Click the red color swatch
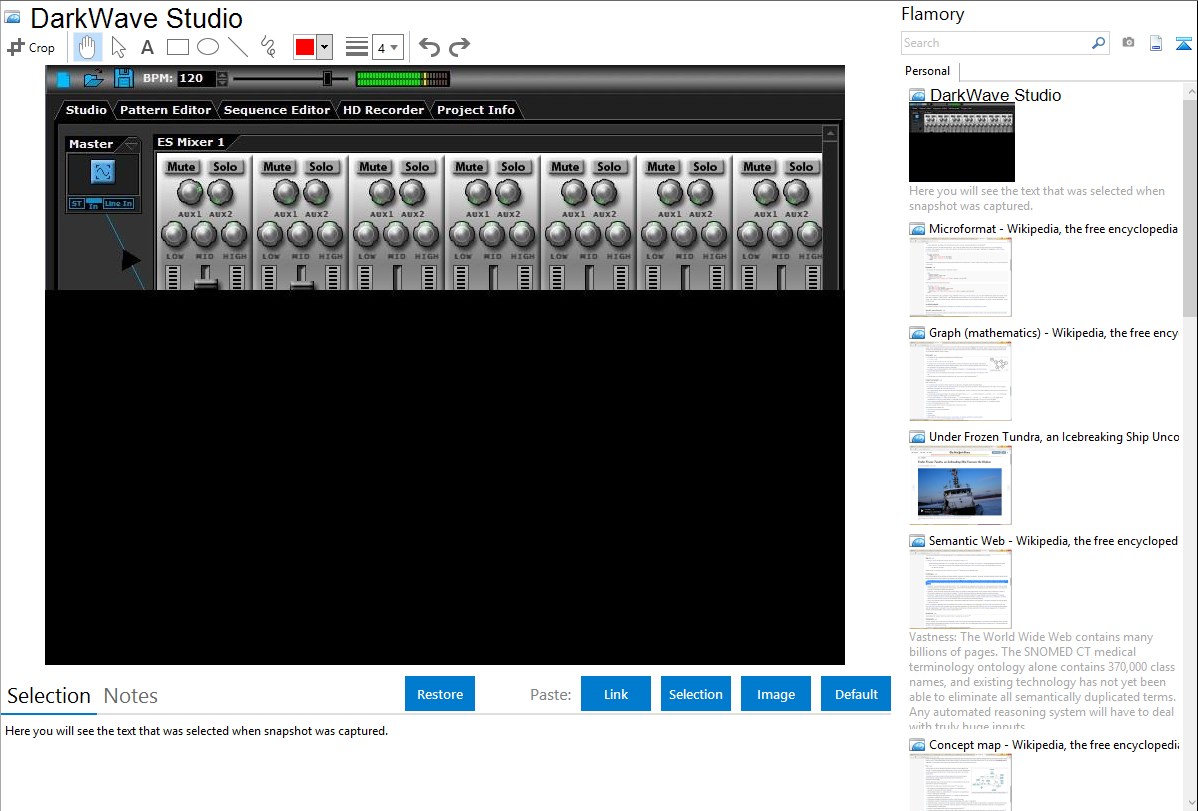The image size is (1198, 811). [x=305, y=47]
